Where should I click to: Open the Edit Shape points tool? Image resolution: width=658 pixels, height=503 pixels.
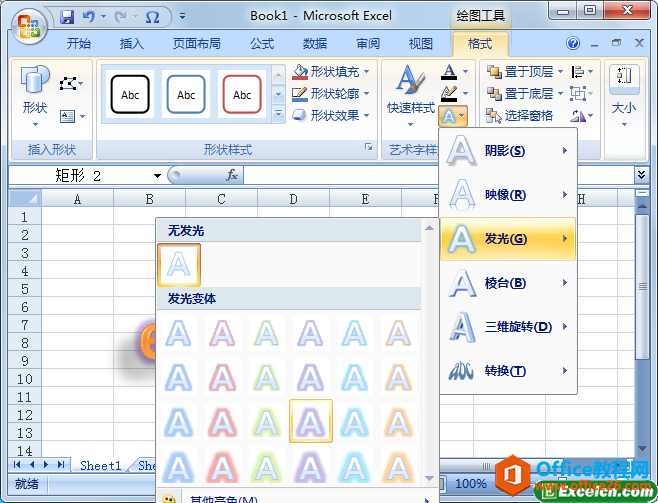[71, 83]
